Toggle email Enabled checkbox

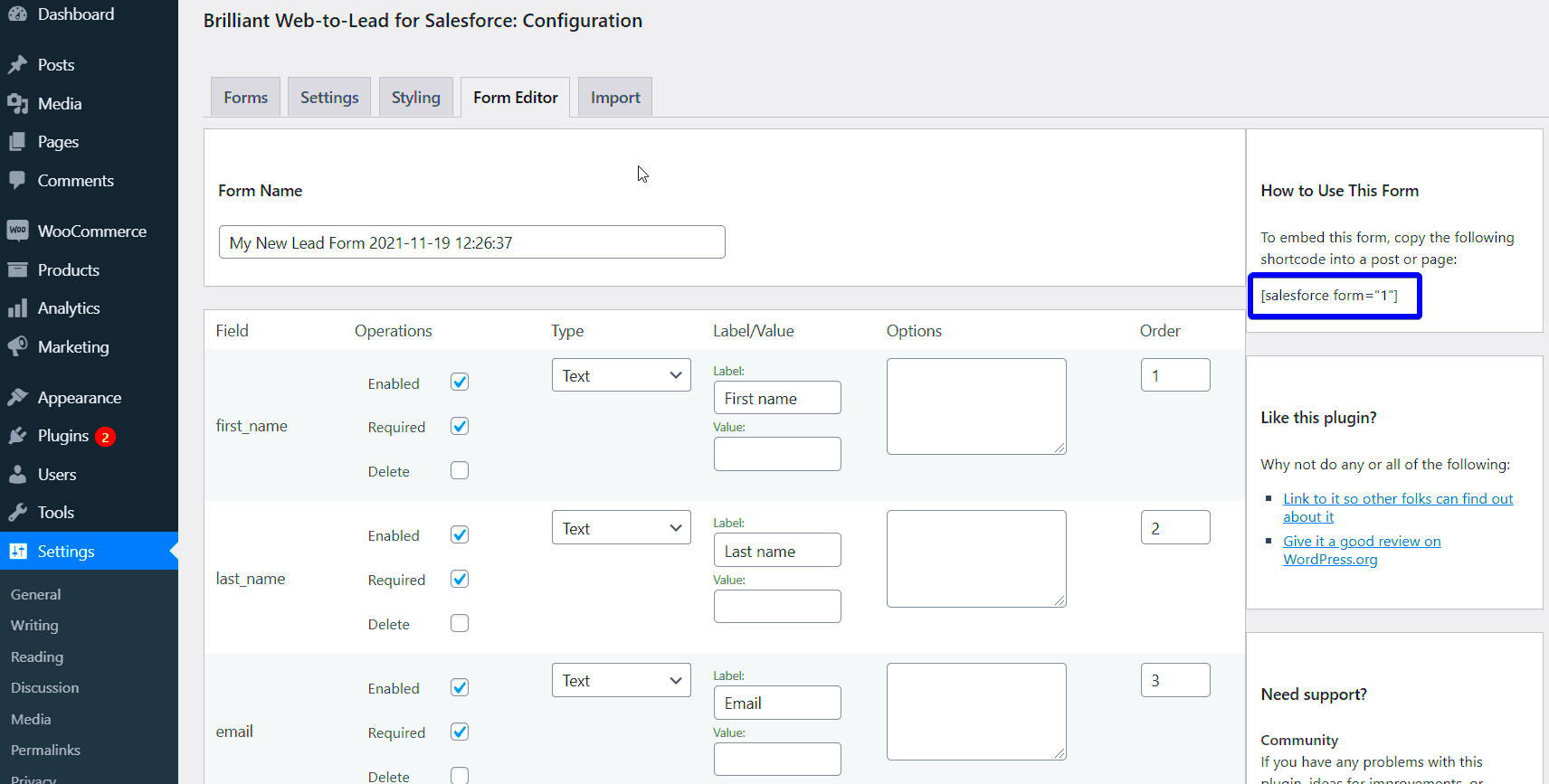point(460,687)
